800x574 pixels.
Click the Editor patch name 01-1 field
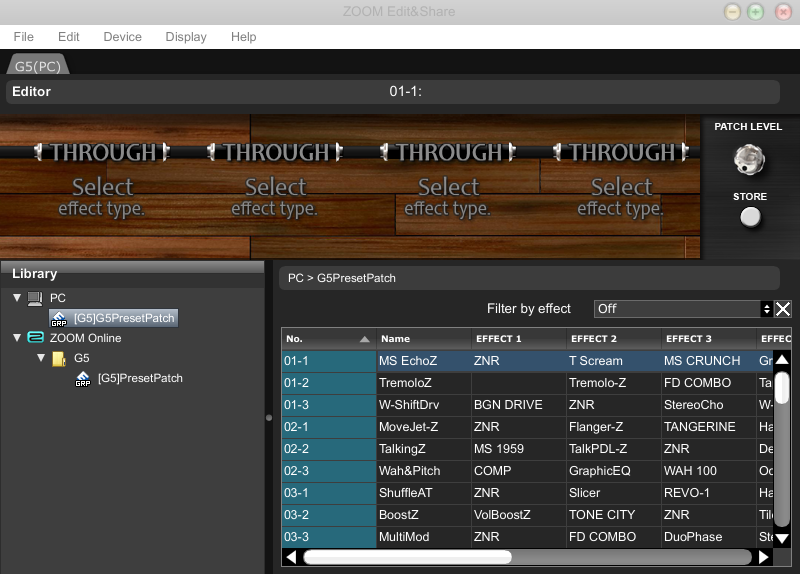[x=406, y=91]
